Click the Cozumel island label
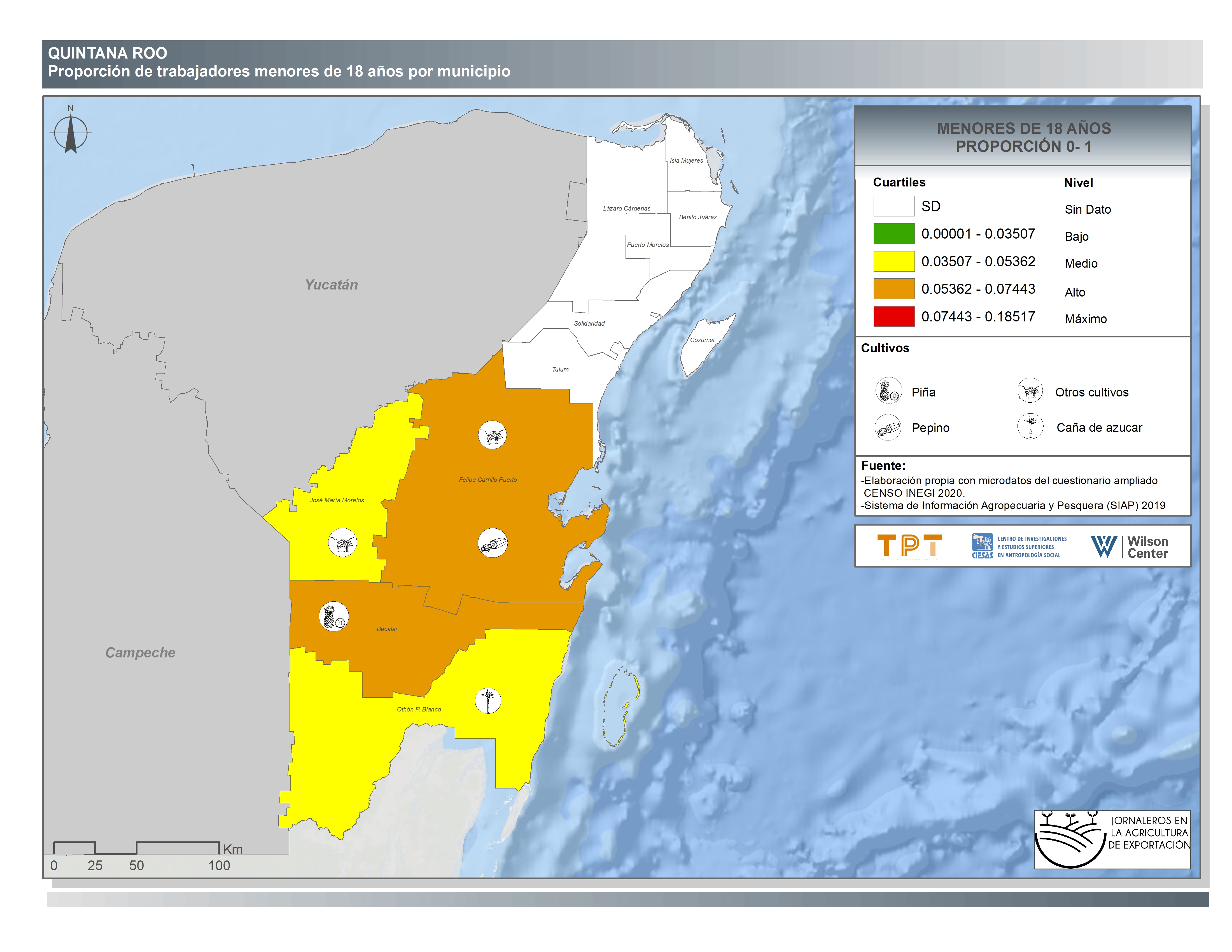 tap(702, 340)
